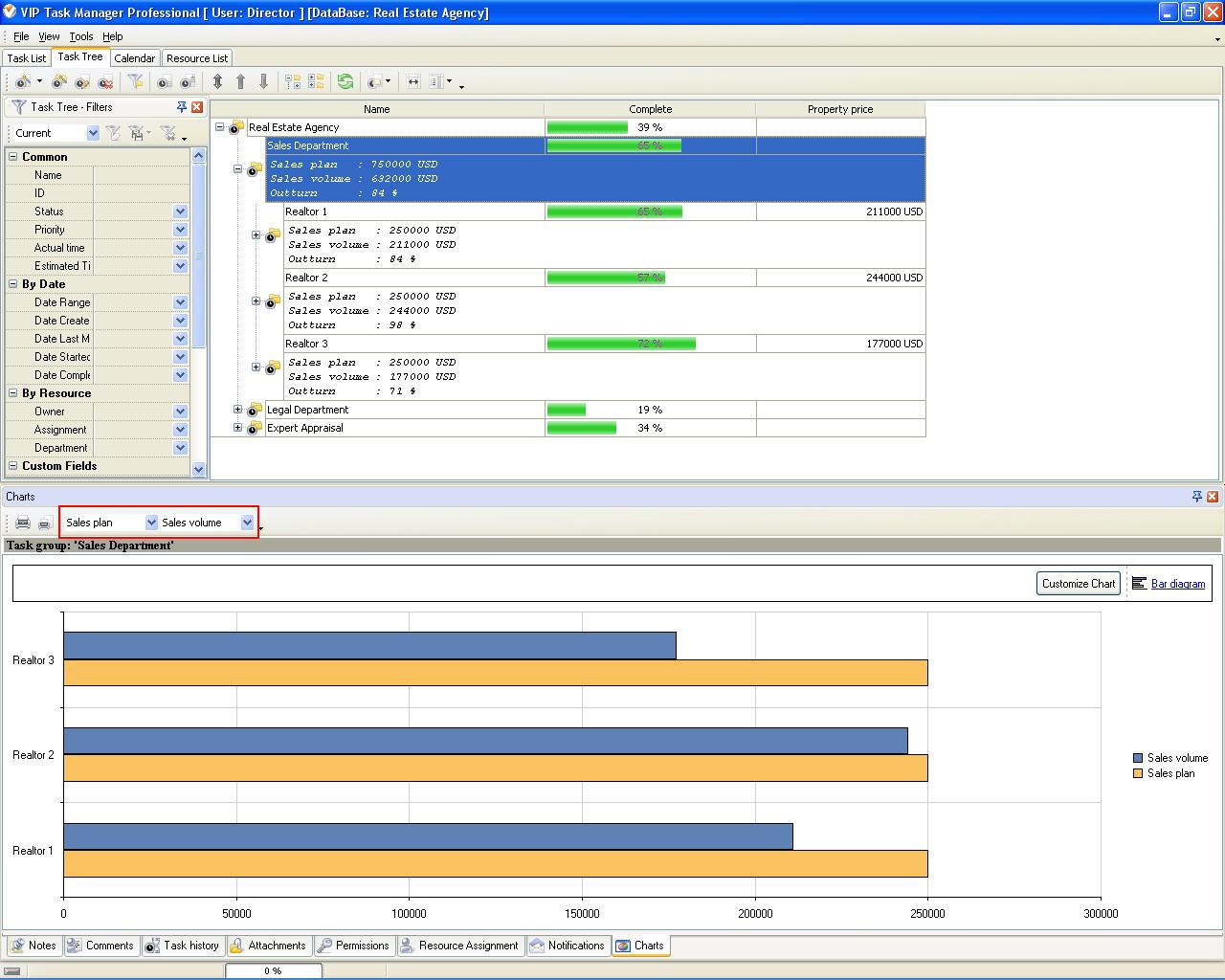Click the bar diagram icon beside link
Image resolution: width=1225 pixels, height=980 pixels.
[x=1139, y=583]
